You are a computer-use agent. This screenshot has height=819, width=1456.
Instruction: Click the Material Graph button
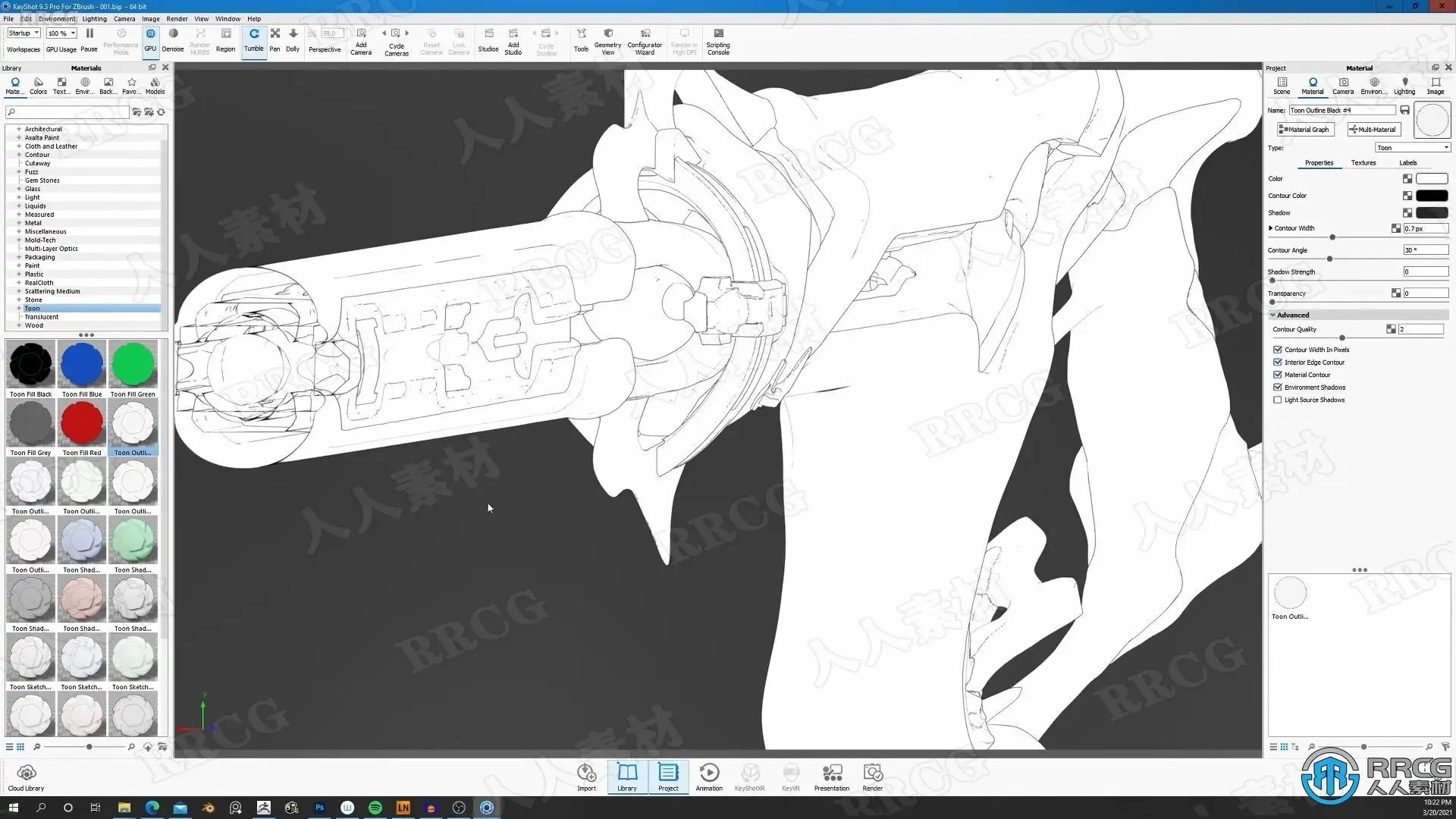(x=1305, y=130)
